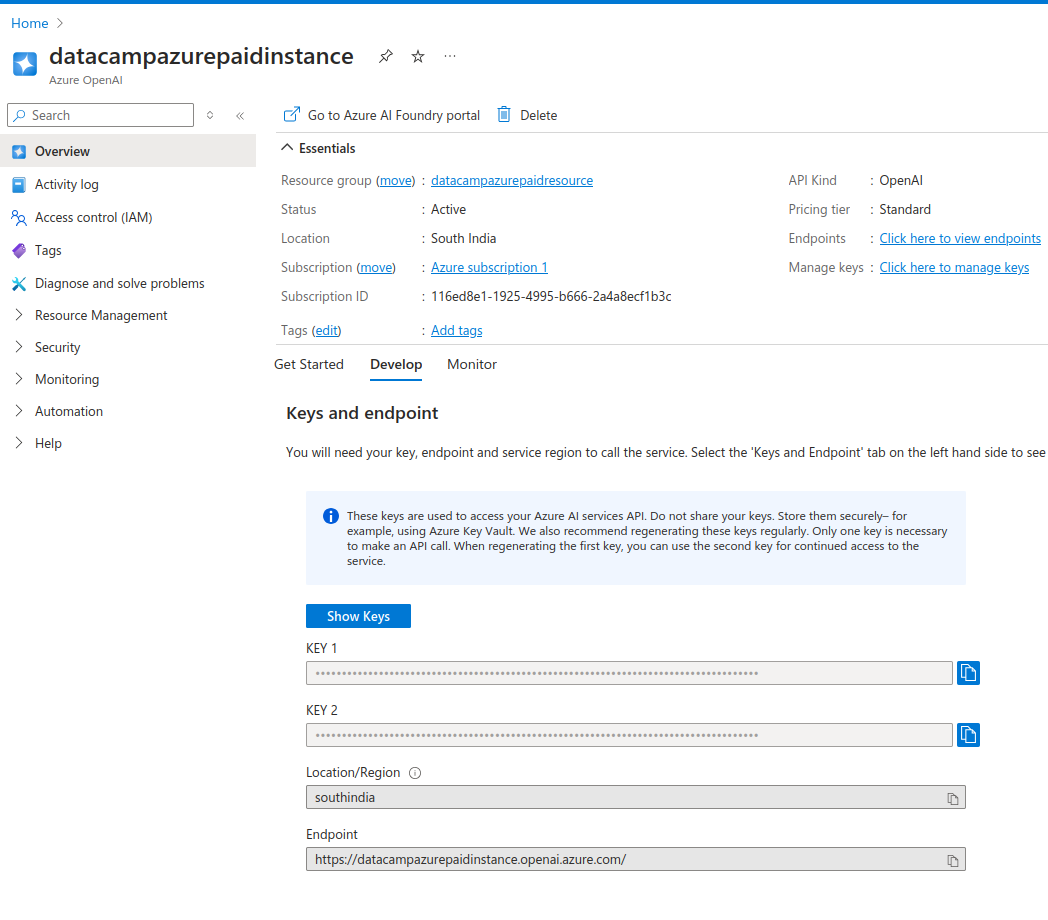The width and height of the screenshot is (1048, 920).
Task: Copy the southindia region value
Action: (x=953, y=798)
